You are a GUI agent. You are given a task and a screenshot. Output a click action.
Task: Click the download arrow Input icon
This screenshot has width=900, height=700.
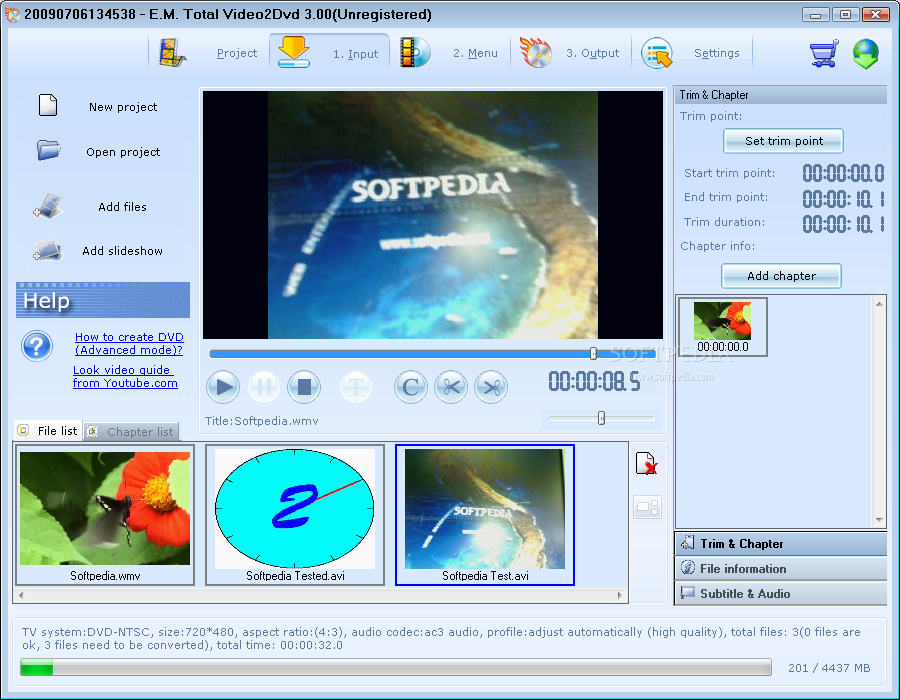tap(294, 52)
